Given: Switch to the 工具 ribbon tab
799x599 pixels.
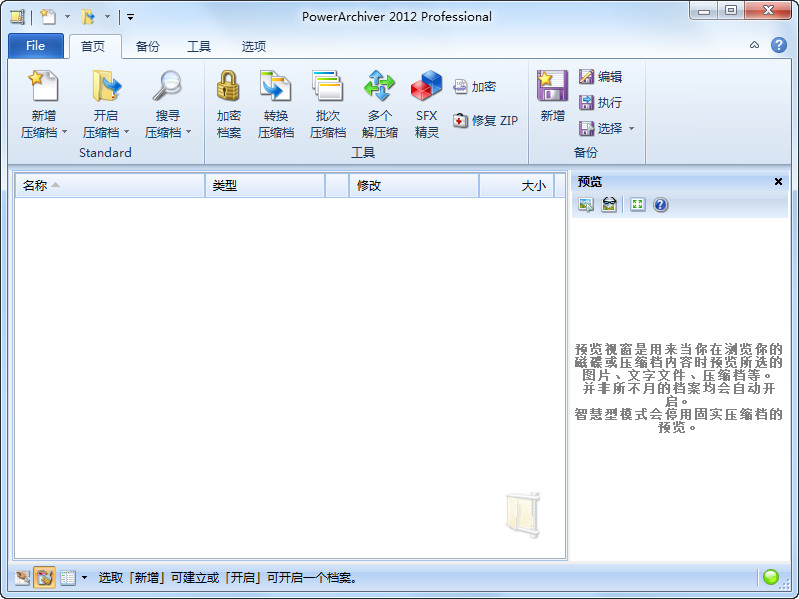Looking at the screenshot, I should (199, 46).
